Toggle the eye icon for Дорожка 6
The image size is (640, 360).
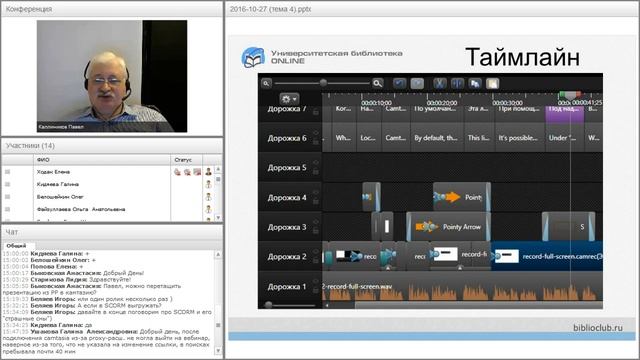tap(316, 133)
